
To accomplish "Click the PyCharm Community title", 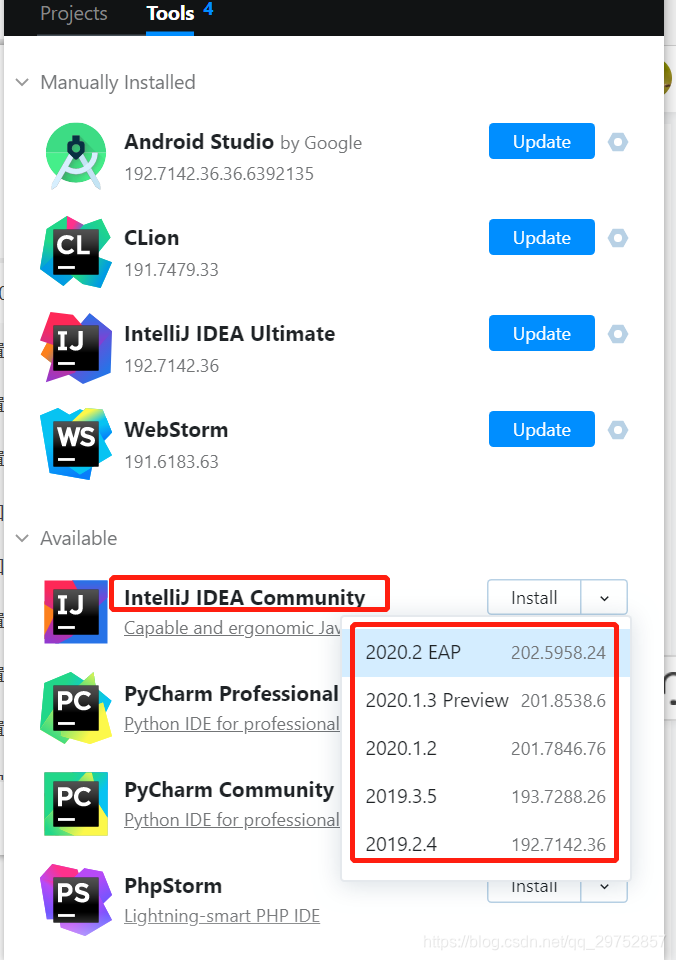I will [x=229, y=790].
